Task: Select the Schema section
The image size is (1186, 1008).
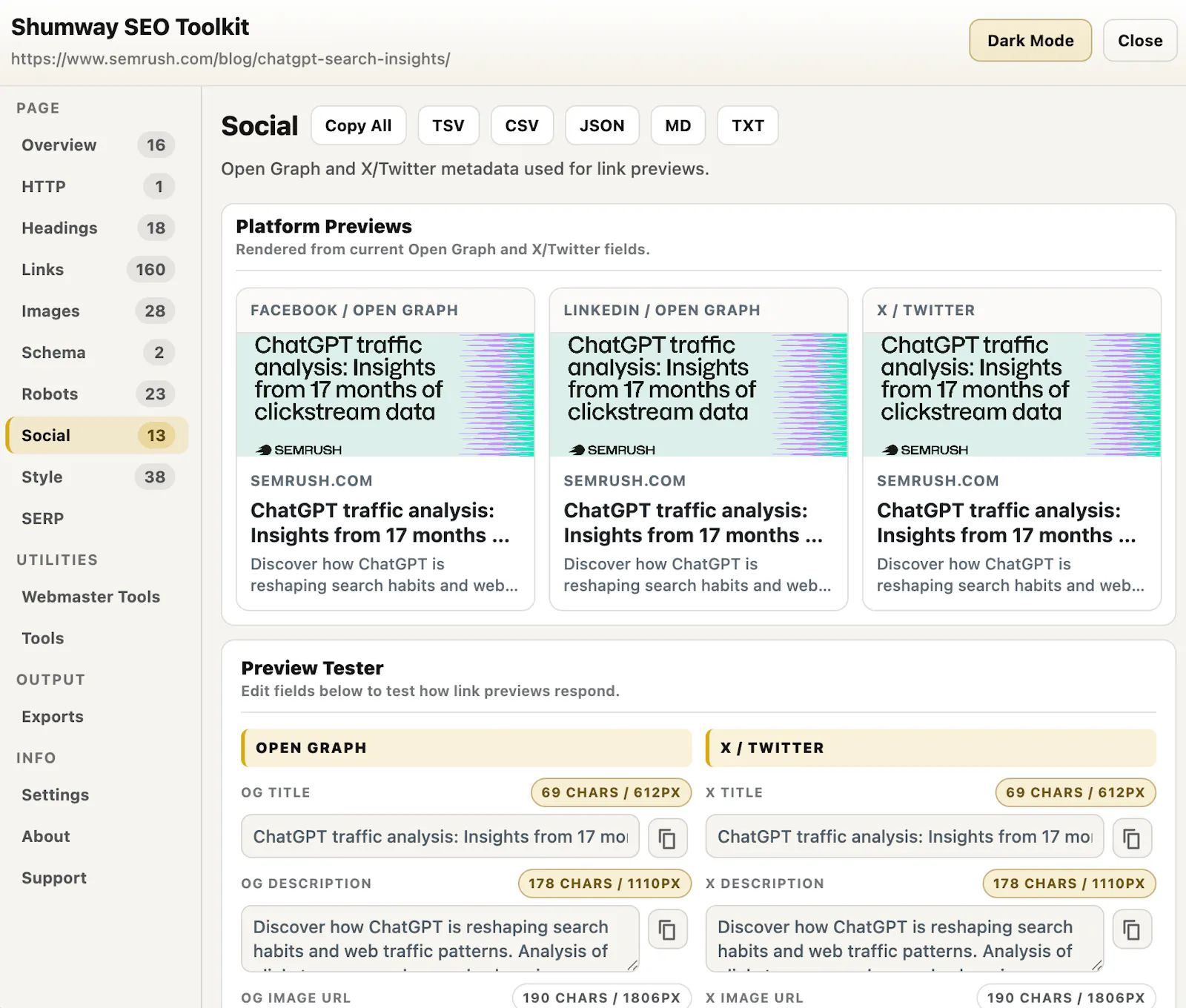Action: tap(96, 353)
